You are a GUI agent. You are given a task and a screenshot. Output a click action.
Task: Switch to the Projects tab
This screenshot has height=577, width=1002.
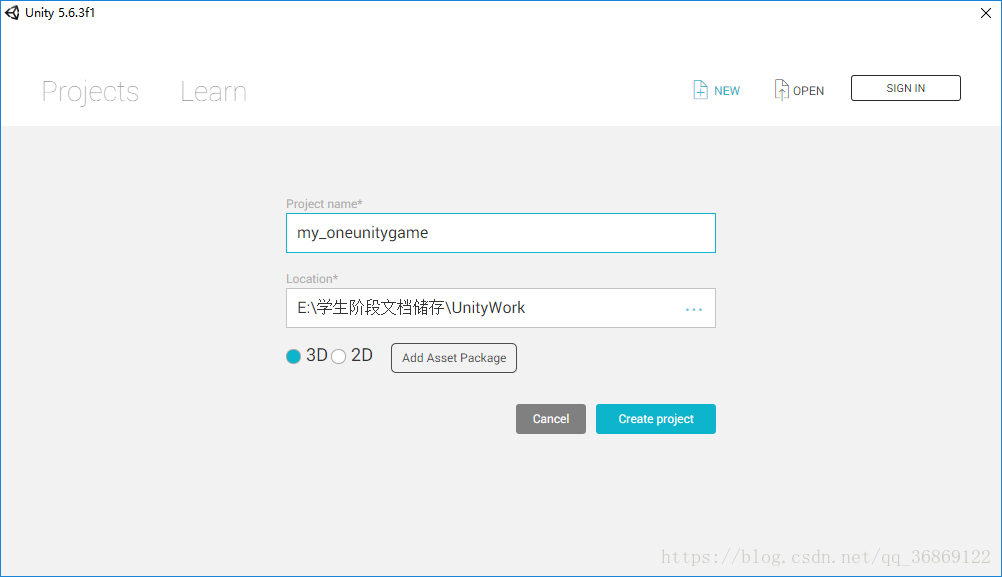click(90, 91)
